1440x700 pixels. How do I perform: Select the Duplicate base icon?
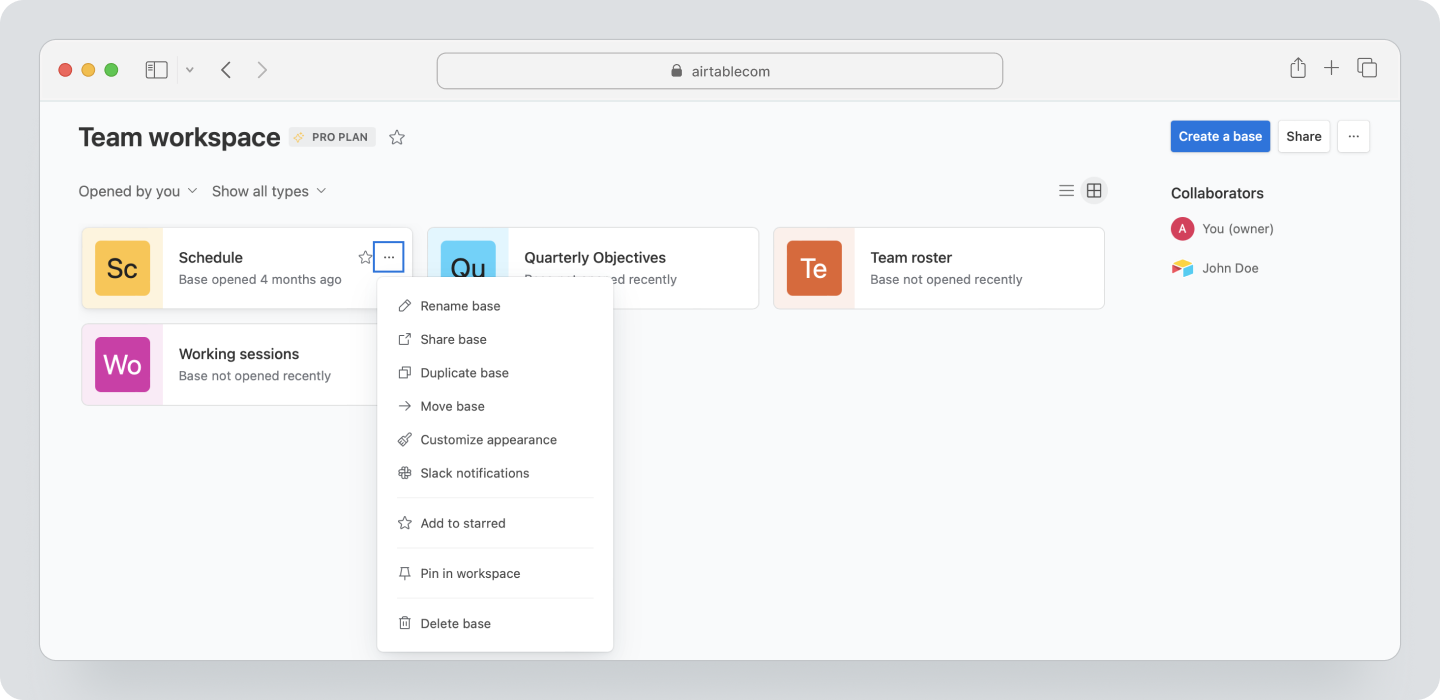[x=404, y=372]
